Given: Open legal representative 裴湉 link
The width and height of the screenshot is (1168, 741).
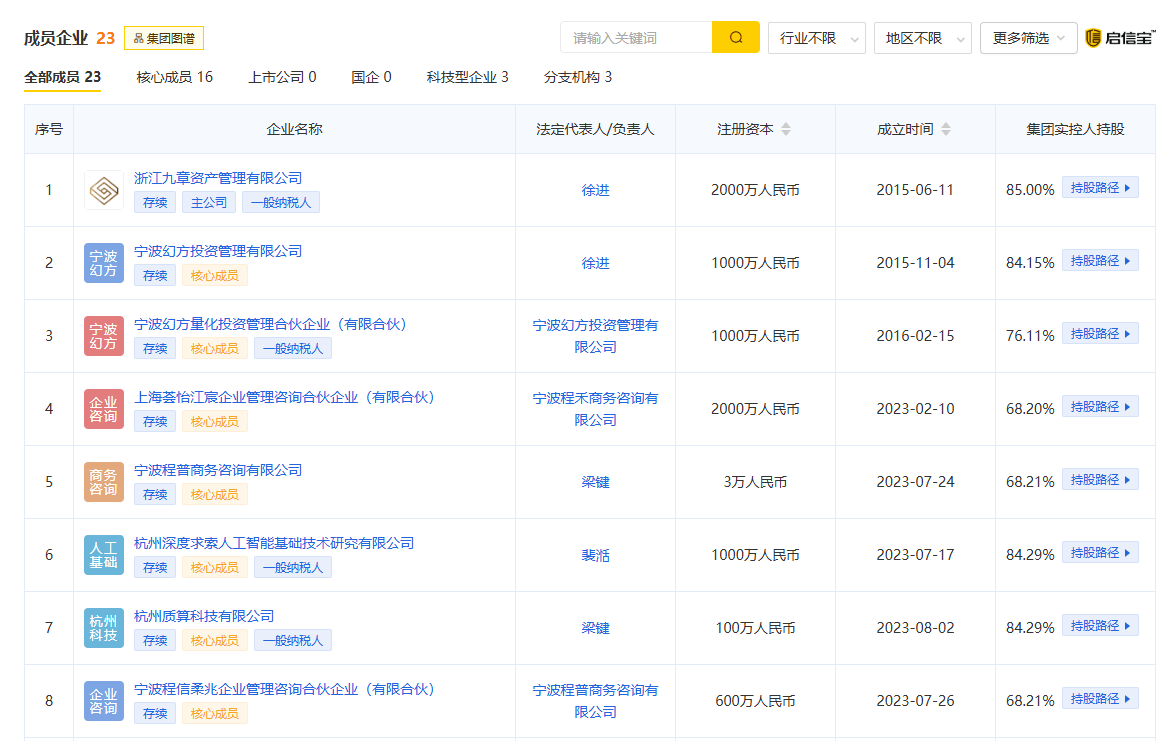Looking at the screenshot, I should (595, 555).
